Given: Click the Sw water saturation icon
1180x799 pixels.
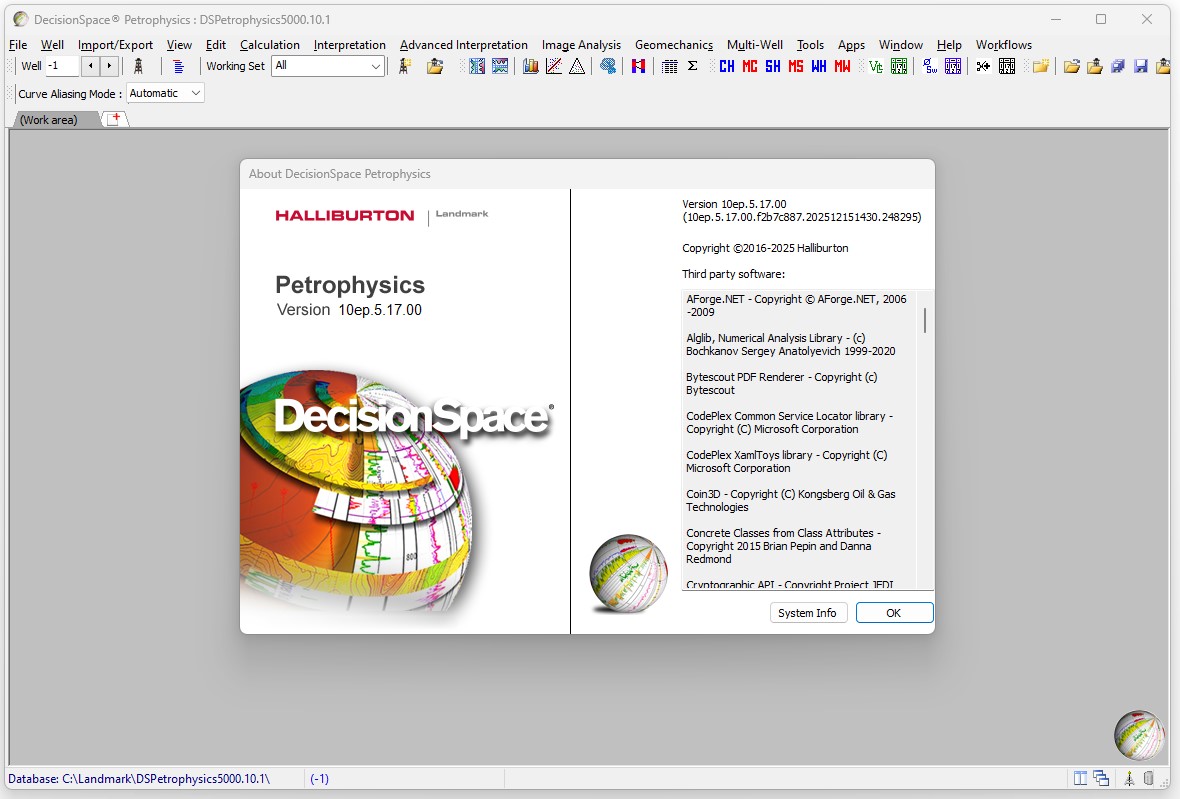Looking at the screenshot, I should click(930, 66).
